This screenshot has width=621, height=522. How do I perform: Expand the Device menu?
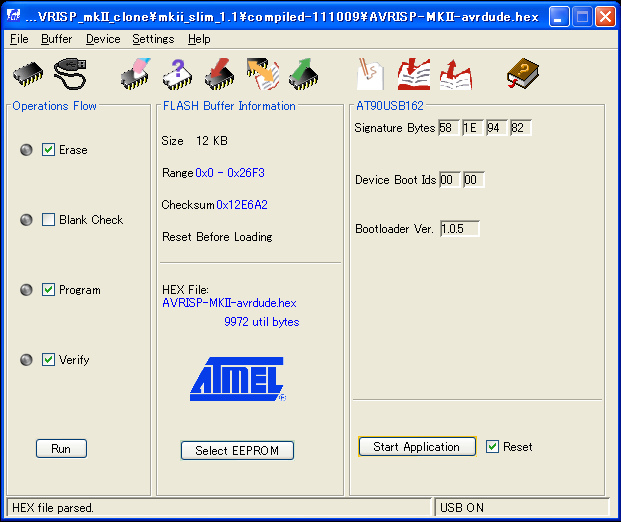103,39
